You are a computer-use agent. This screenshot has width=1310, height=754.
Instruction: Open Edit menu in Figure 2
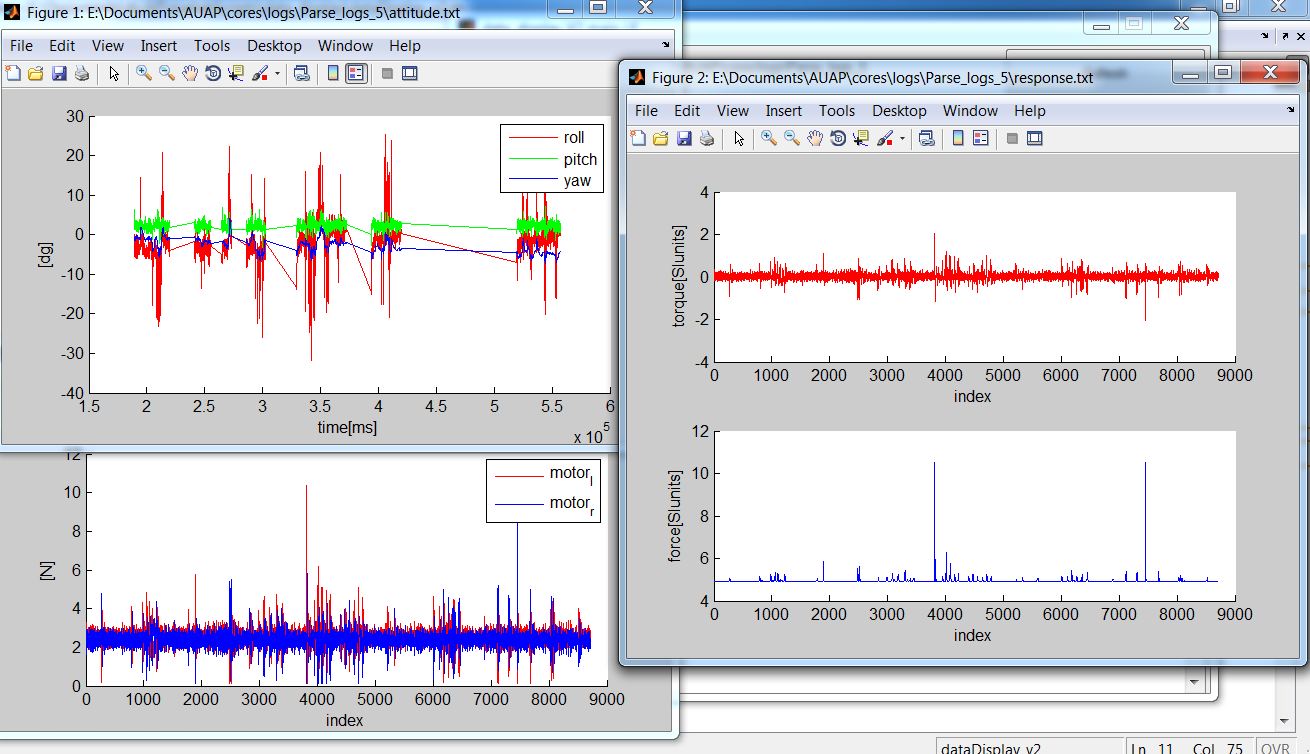pyautogui.click(x=687, y=111)
